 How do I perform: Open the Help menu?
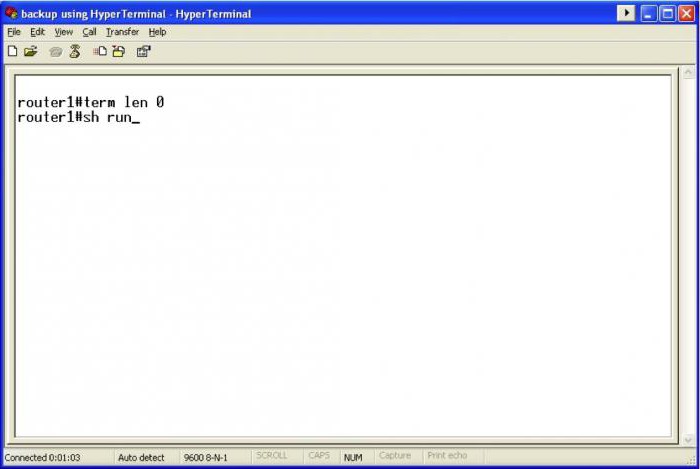coord(157,32)
